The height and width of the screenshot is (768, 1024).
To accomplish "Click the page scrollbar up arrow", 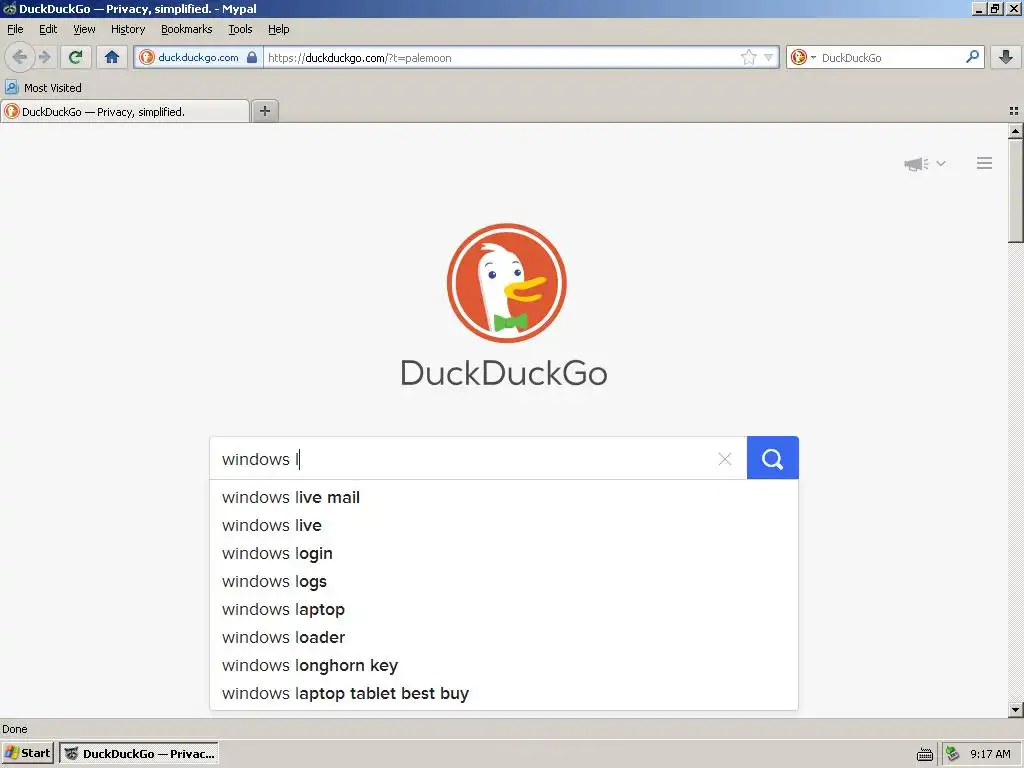I will (x=1015, y=131).
